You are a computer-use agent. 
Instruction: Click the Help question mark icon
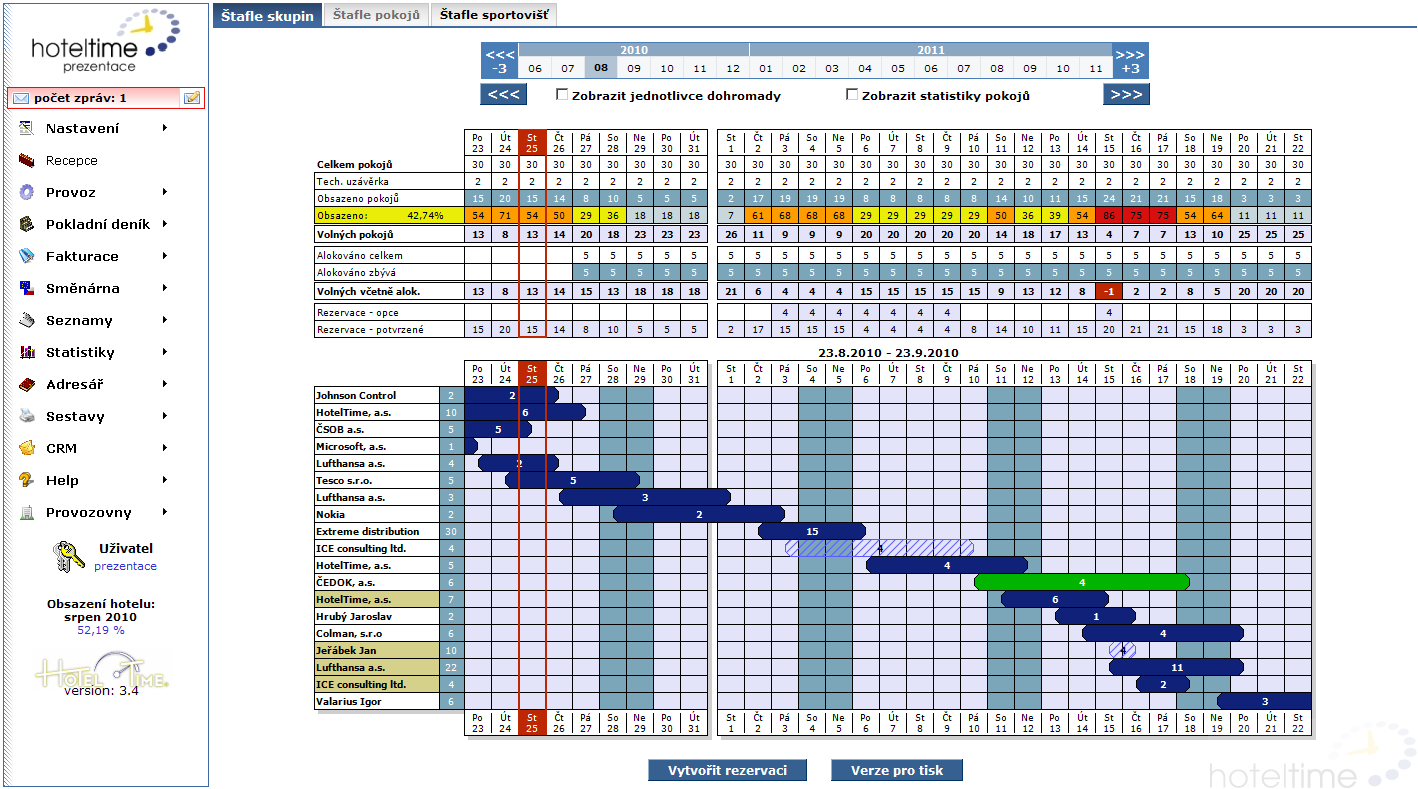click(x=27, y=480)
